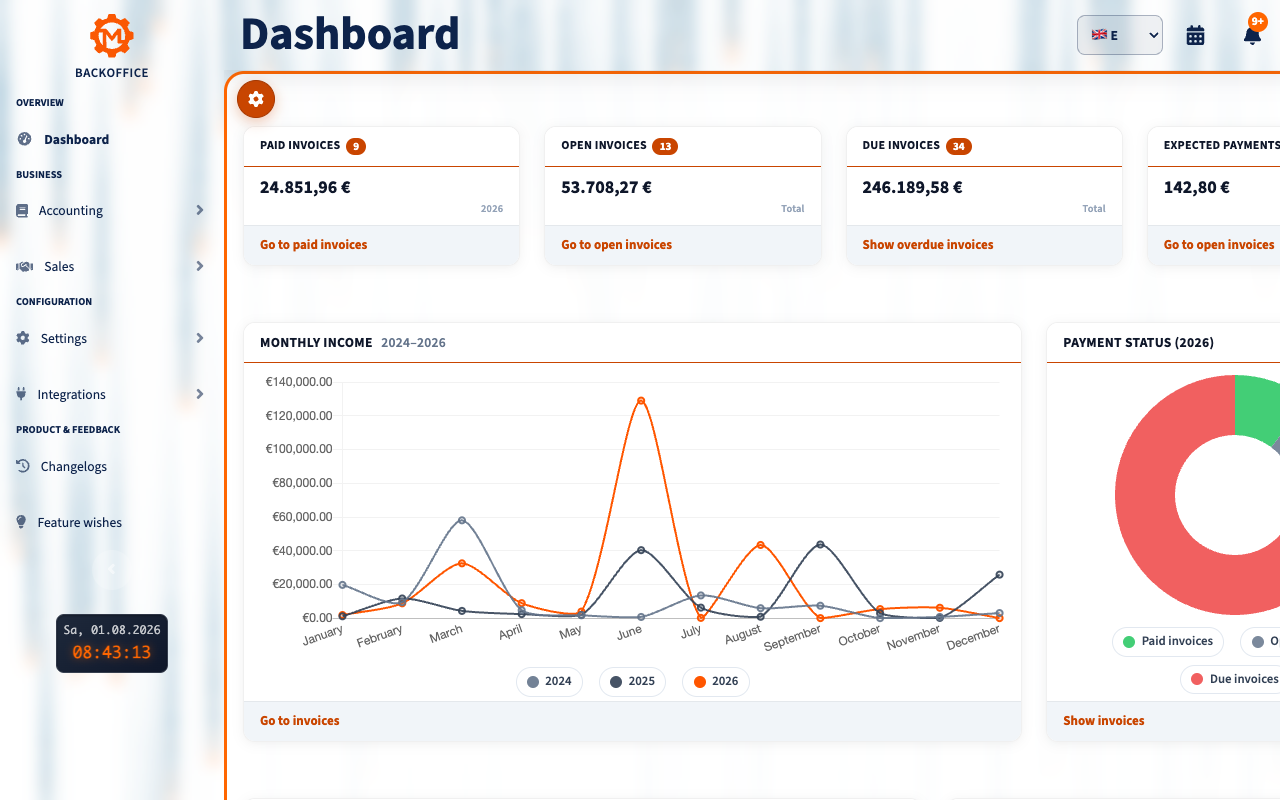Expand the Settings submenu chevron
This screenshot has width=1280, height=800.
200,338
